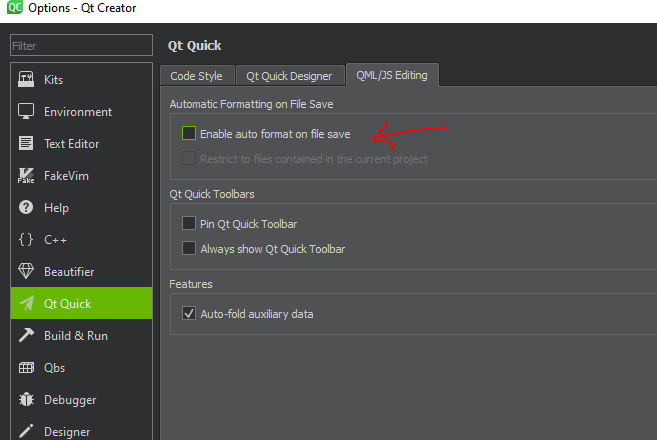
Task: Open the Designer pencil icon
Action: coord(27,431)
